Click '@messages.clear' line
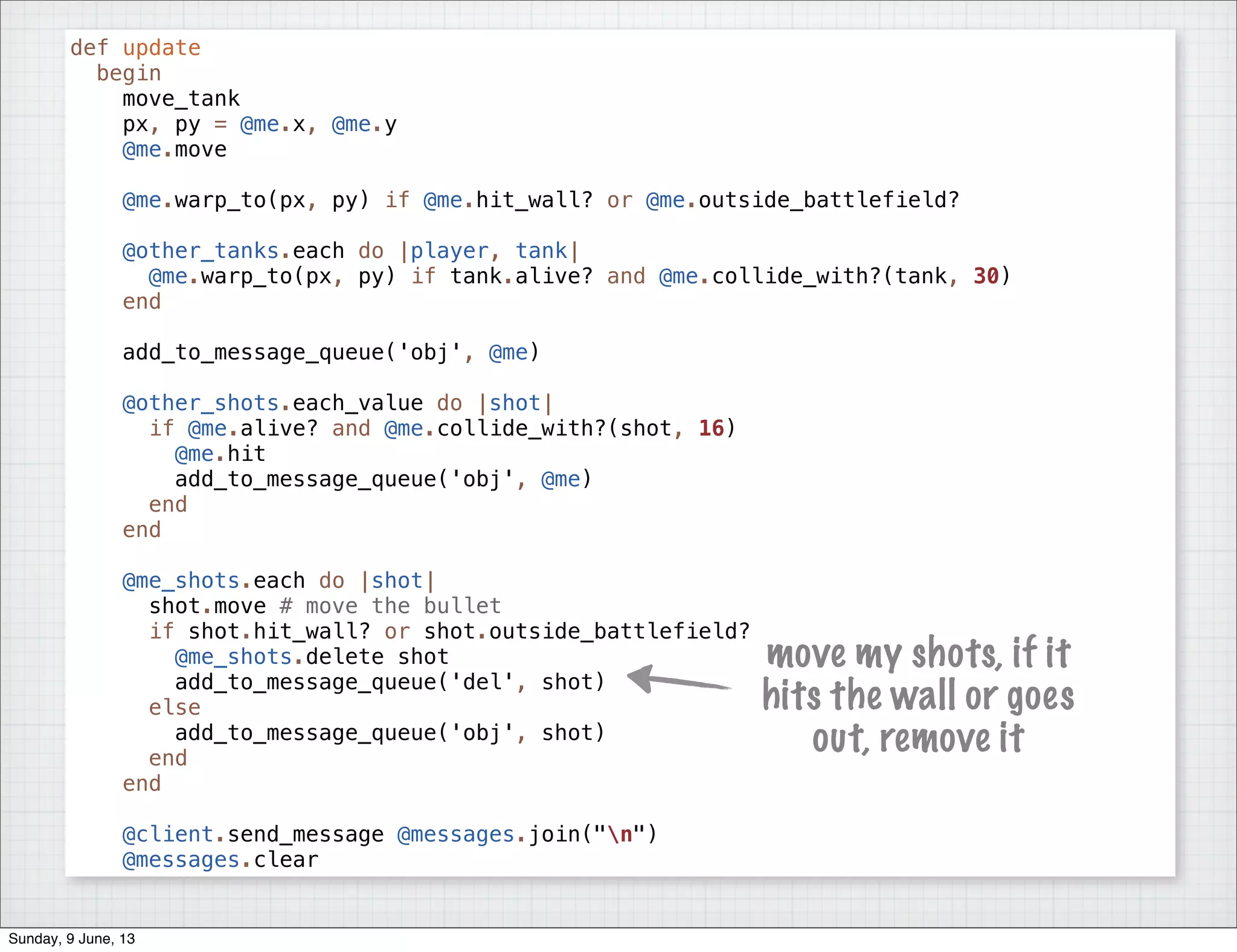Screen dimensions: 1237x952 point(220,860)
